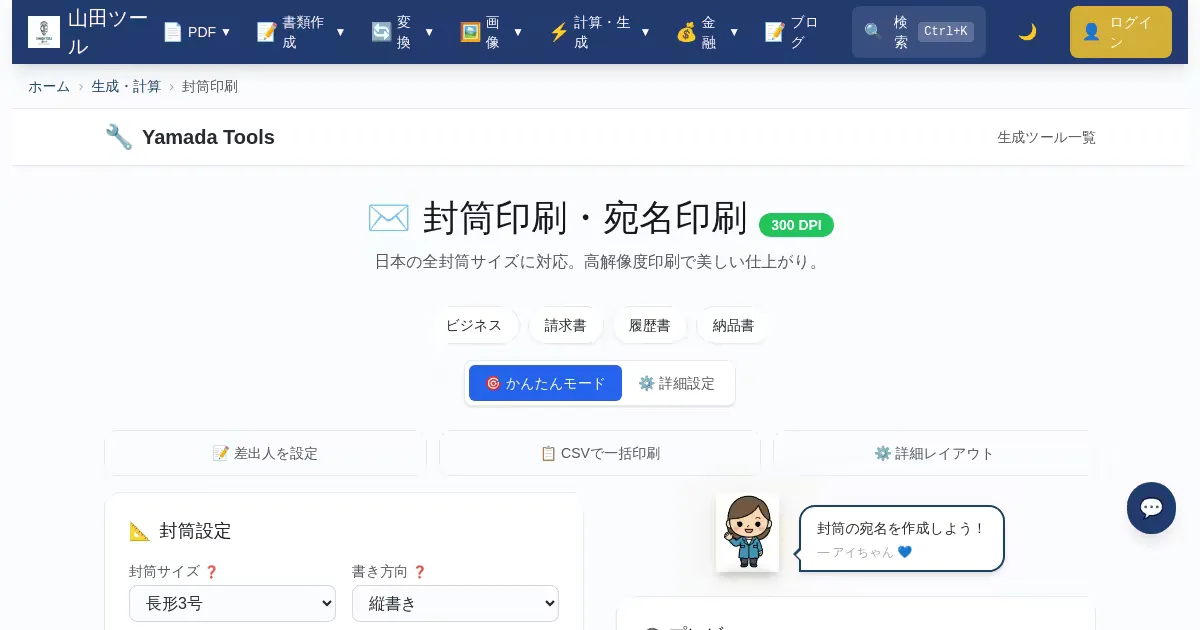The width and height of the screenshot is (1200, 630).
Task: Switch to かんたんモード
Action: coord(545,383)
